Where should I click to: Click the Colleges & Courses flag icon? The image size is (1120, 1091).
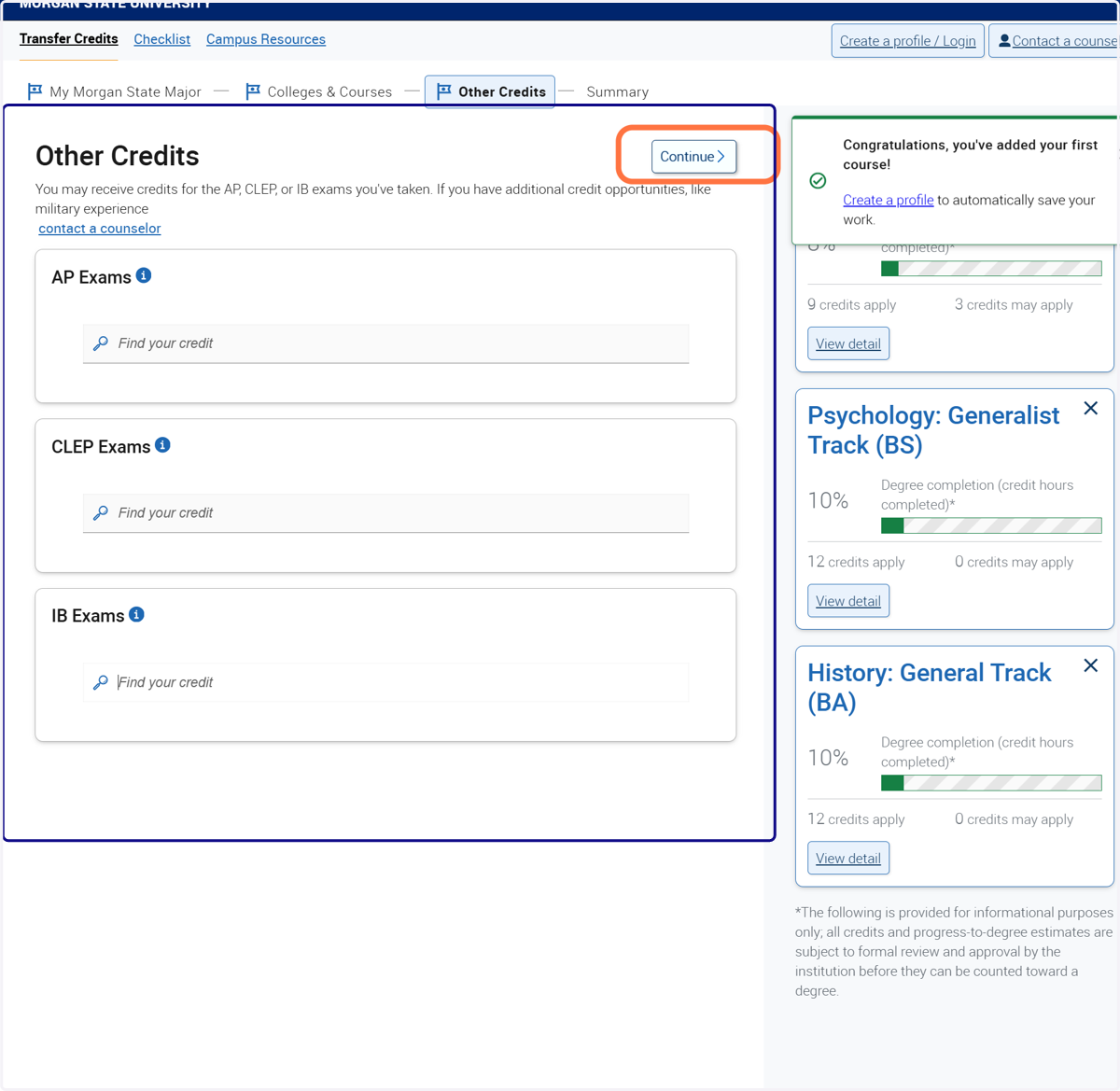pos(253,91)
